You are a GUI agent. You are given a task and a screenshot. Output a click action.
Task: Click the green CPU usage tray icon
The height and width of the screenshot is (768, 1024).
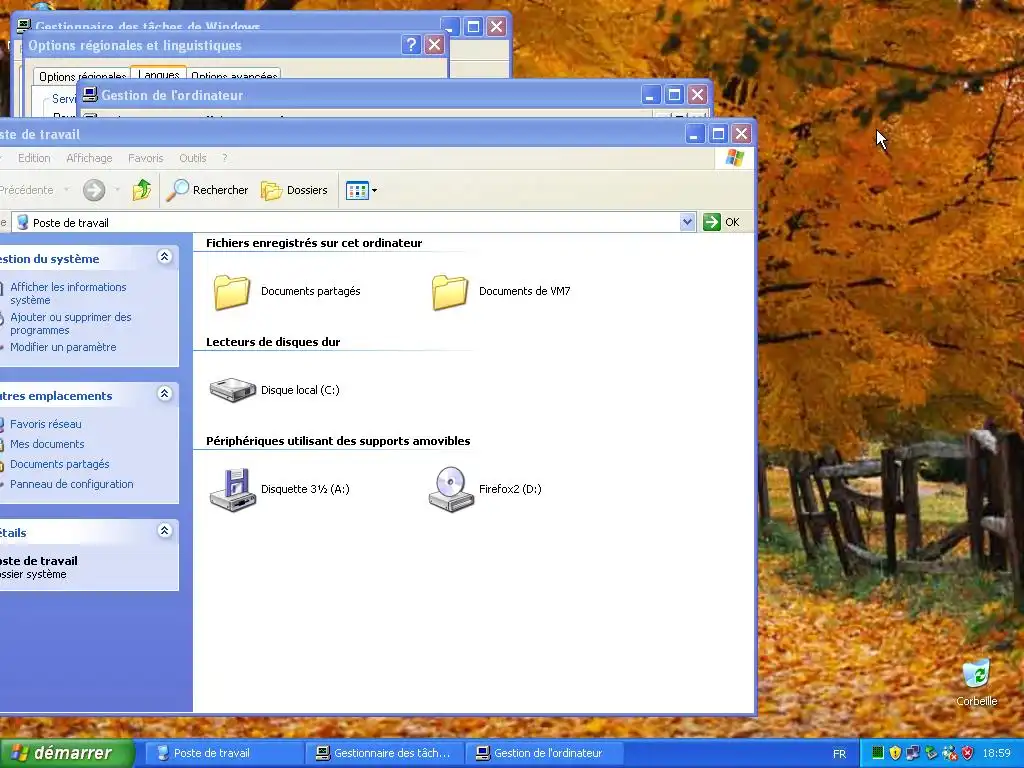(x=877, y=753)
